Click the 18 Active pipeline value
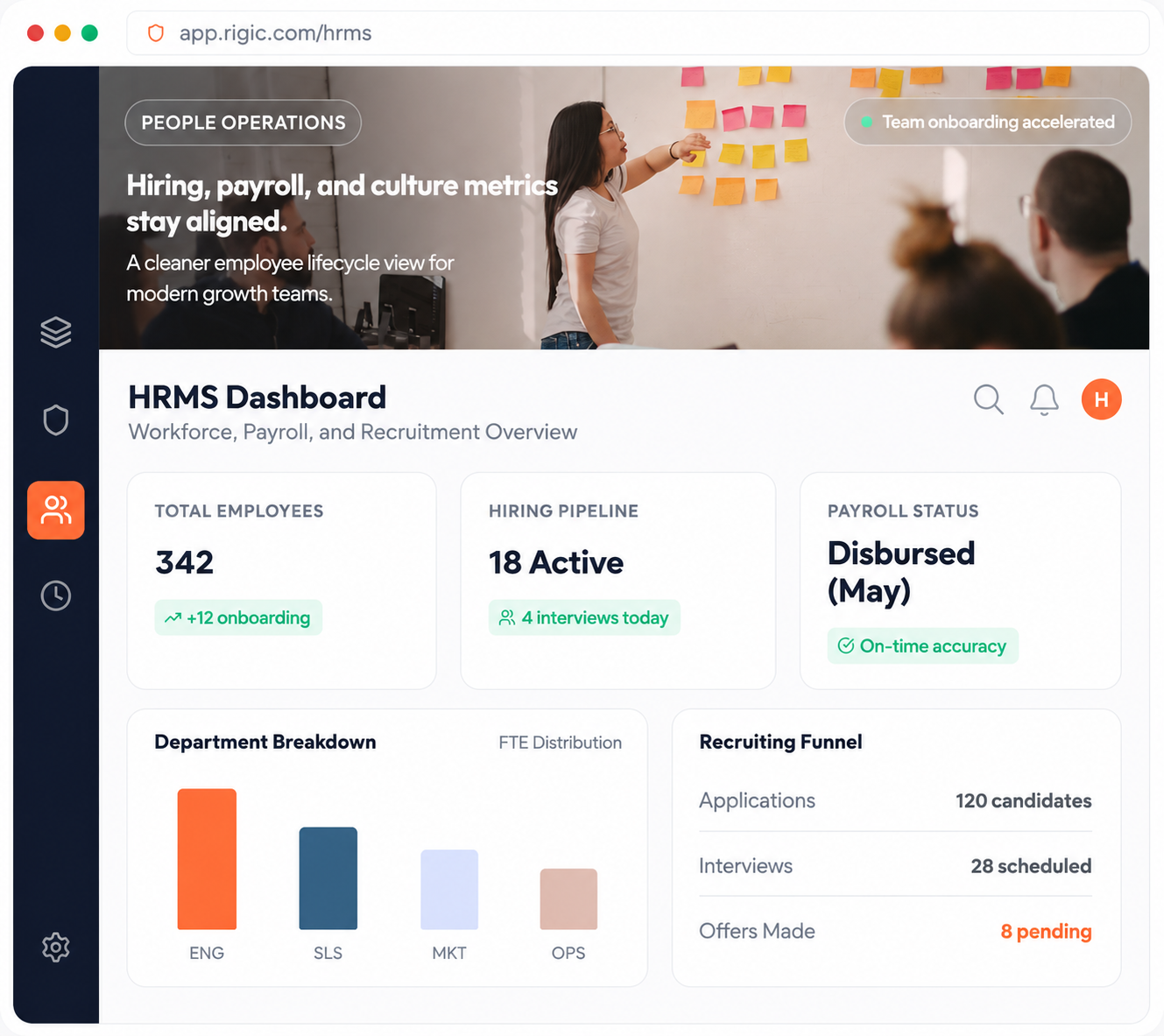The image size is (1164, 1036). click(x=556, y=562)
